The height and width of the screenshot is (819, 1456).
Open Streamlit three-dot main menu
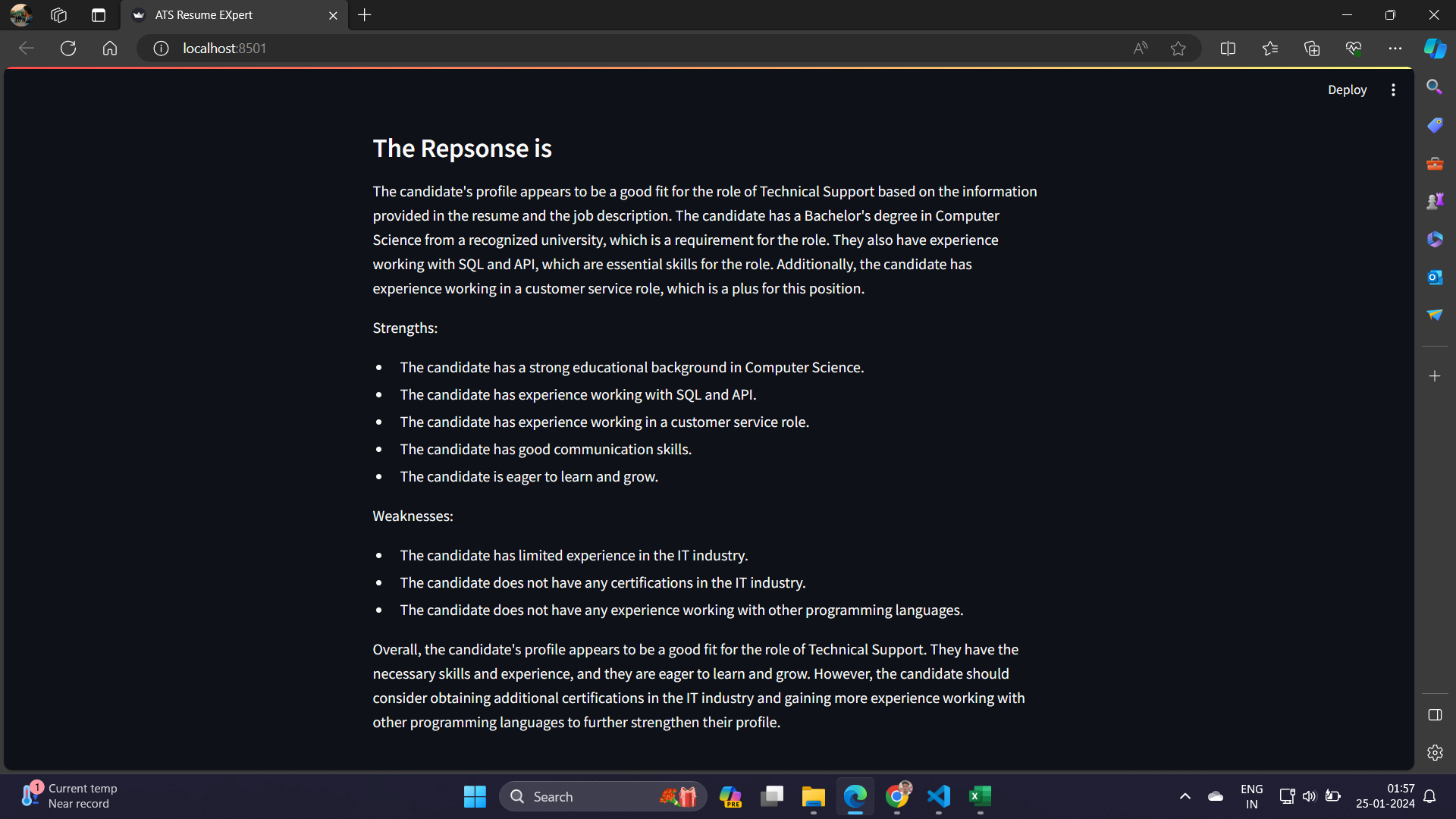(x=1393, y=89)
